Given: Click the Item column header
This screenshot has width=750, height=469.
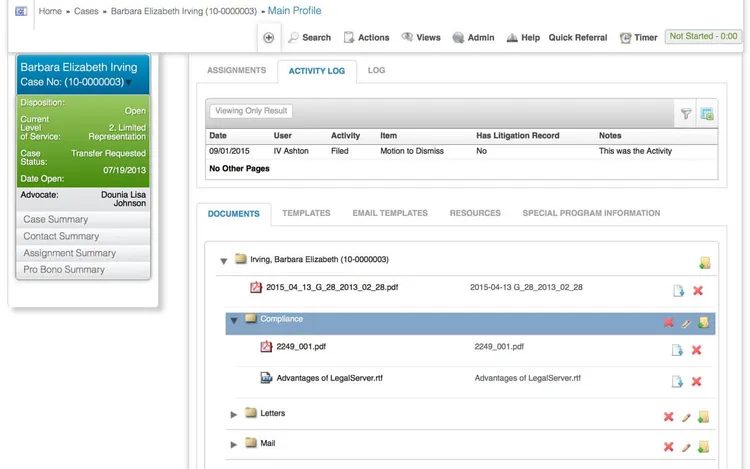Looking at the screenshot, I should pyautogui.click(x=388, y=136).
